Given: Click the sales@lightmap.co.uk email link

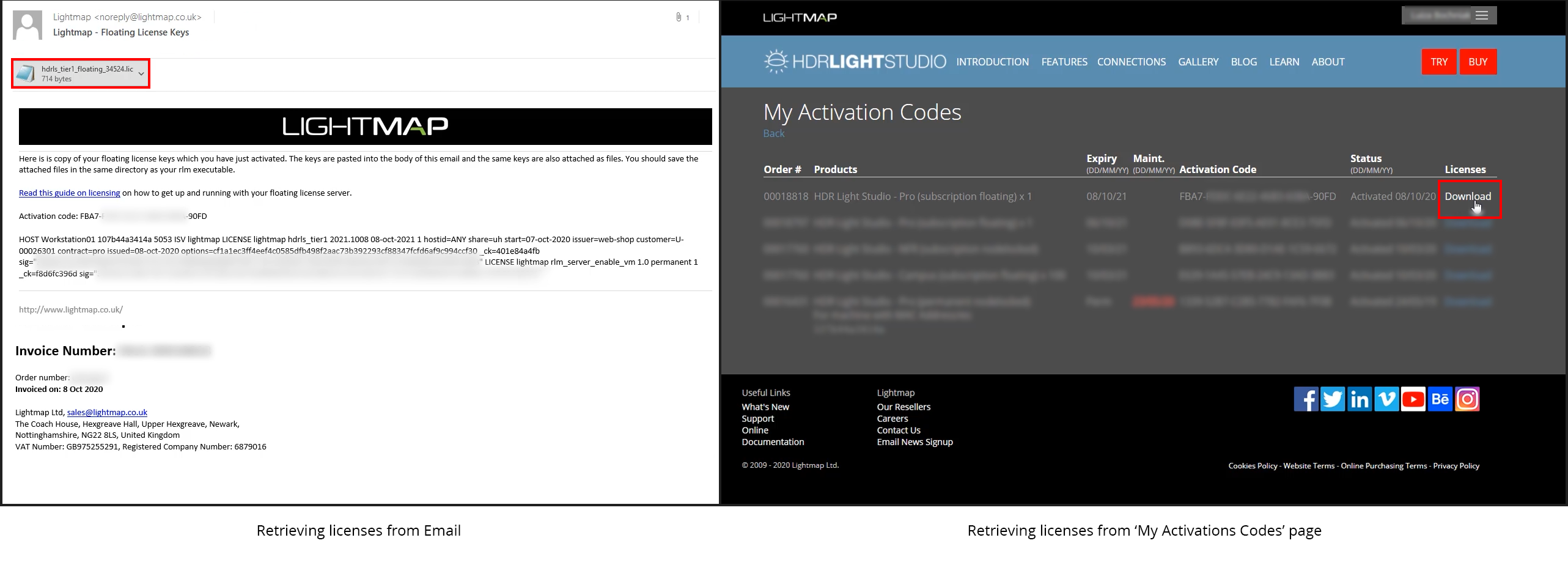Looking at the screenshot, I should point(107,412).
